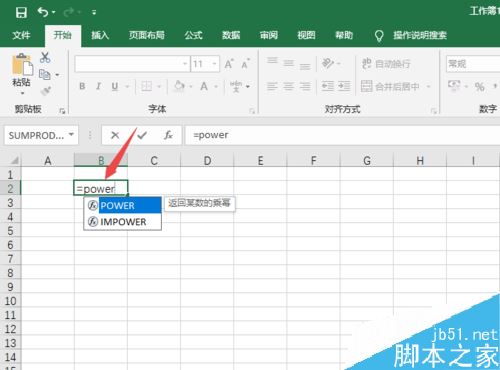The height and width of the screenshot is (370, 500).
Task: Click the Decrease Font Size icon
Action: pyautogui.click(x=245, y=64)
